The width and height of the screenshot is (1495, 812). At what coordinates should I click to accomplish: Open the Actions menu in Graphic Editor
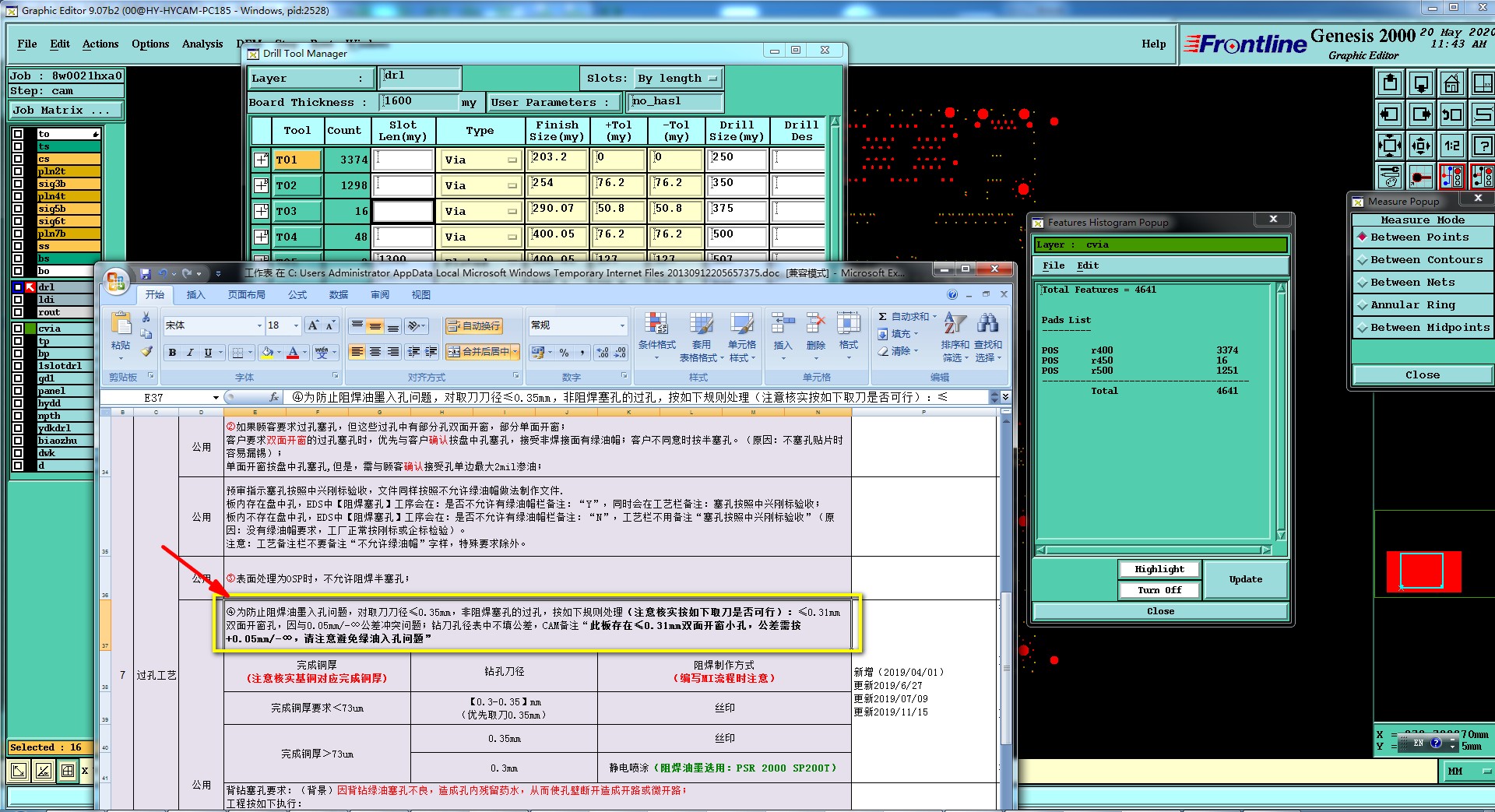(x=100, y=44)
